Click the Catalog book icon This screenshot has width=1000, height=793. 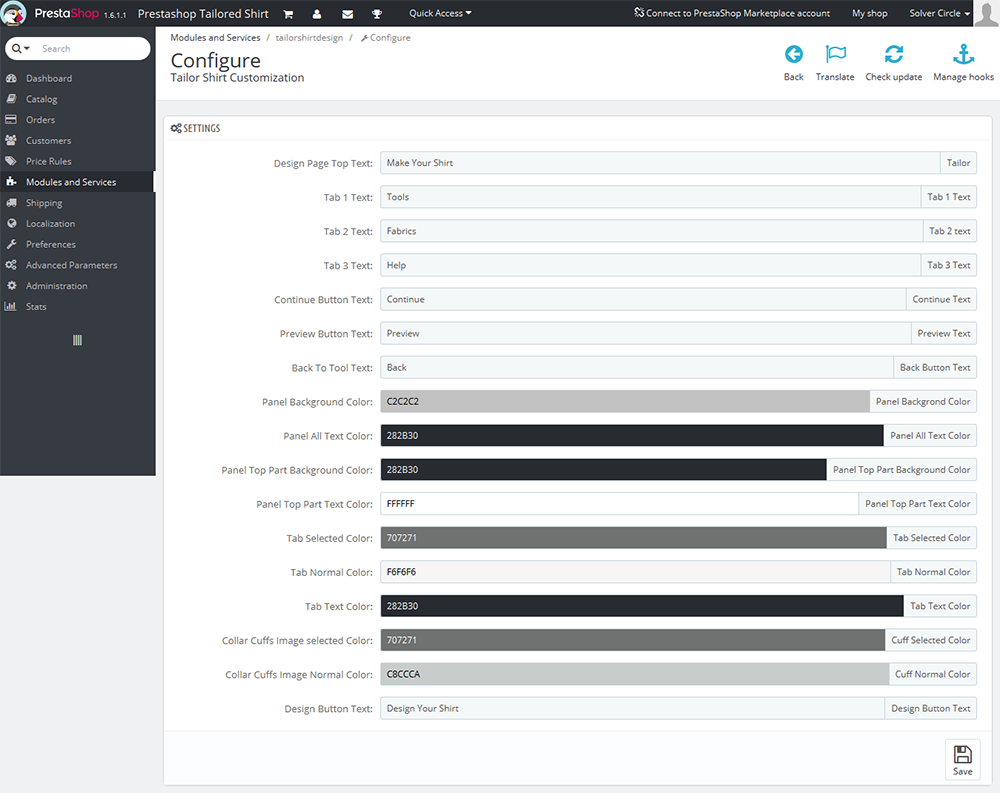11,99
